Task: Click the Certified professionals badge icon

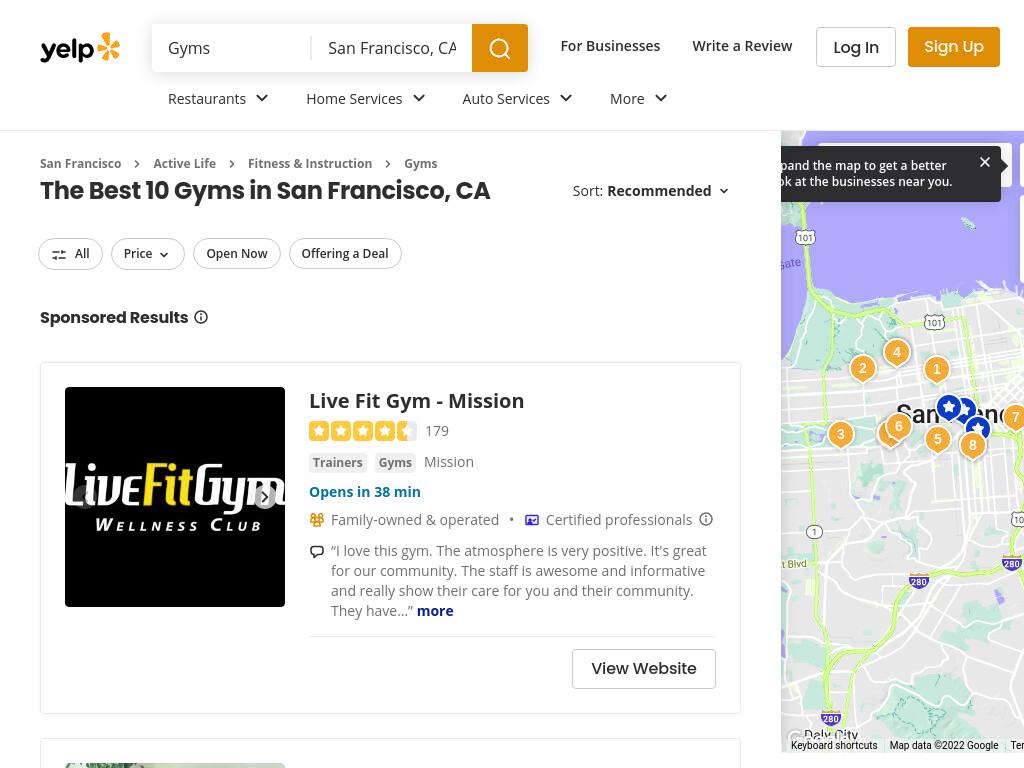Action: (532, 520)
